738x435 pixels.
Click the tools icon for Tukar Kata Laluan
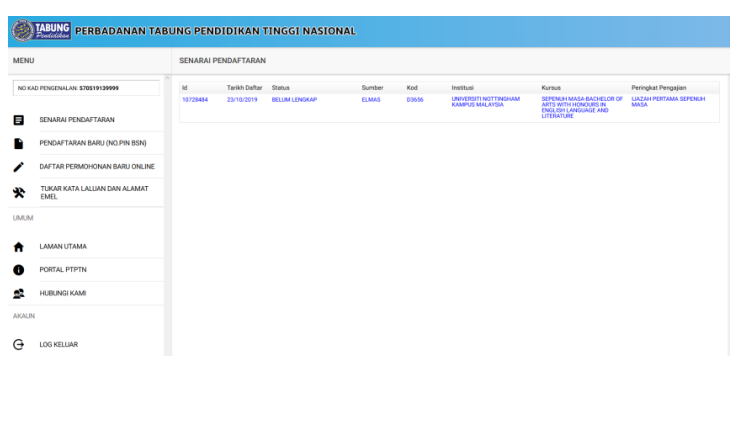(19, 193)
